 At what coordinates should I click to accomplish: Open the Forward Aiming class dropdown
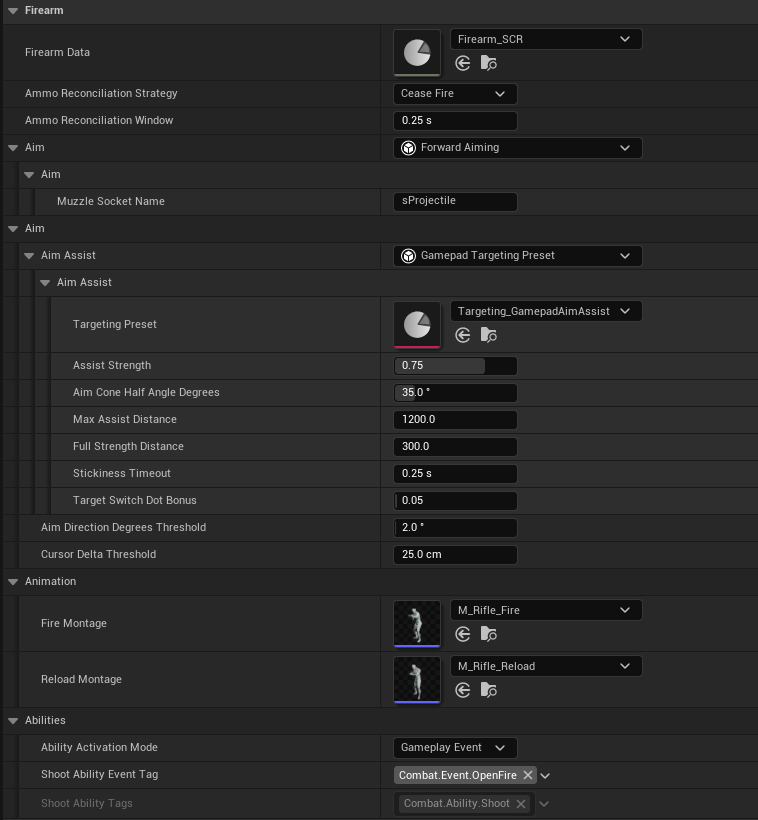coord(517,148)
